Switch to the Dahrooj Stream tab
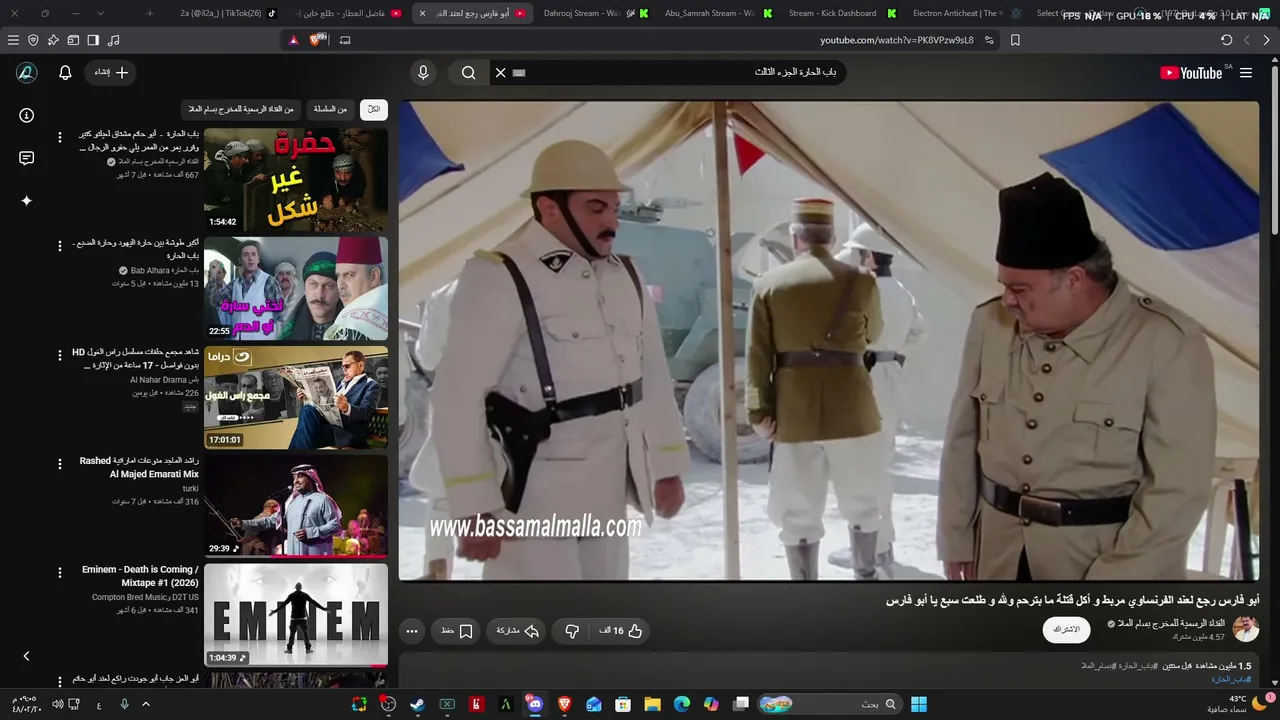 click(x=595, y=13)
